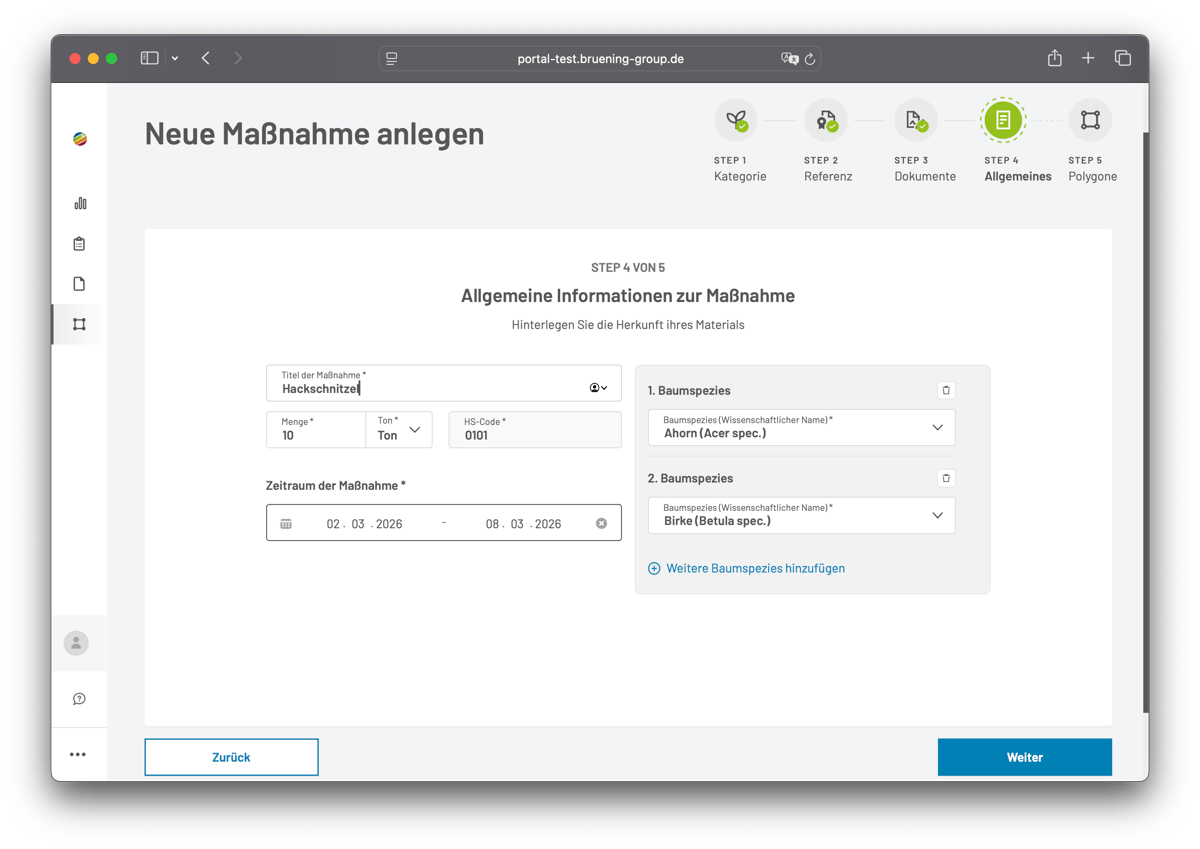
Task: Open the Birke (Betula spec.) dropdown
Action: [937, 515]
